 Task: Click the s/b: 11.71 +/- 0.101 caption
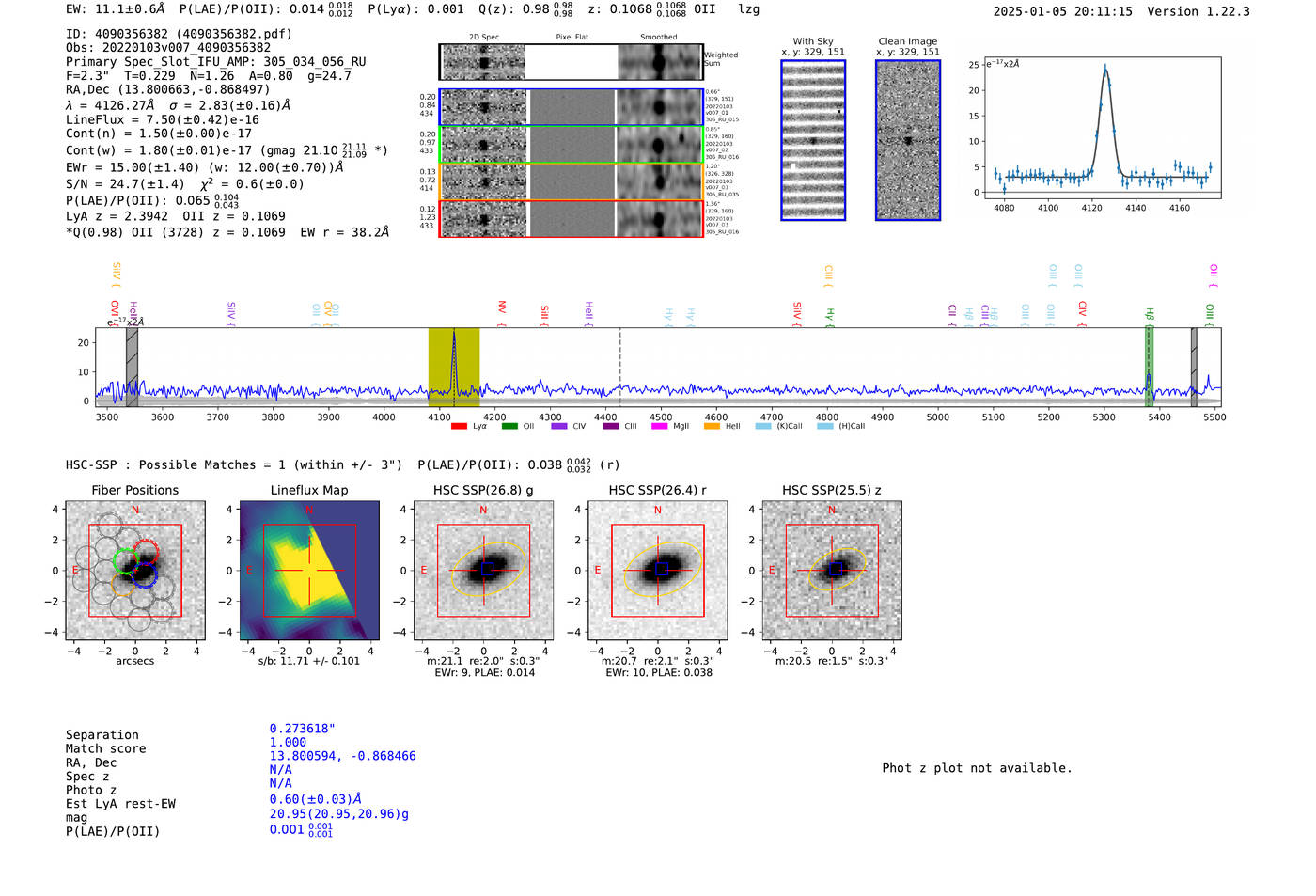click(x=309, y=661)
